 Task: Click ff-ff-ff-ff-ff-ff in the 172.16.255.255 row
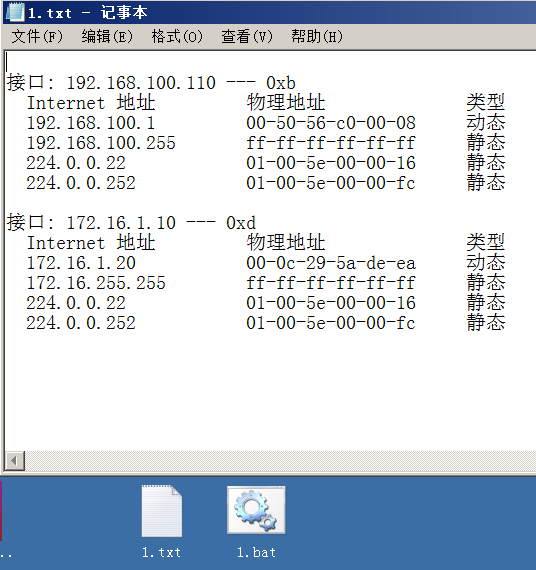coord(331,283)
